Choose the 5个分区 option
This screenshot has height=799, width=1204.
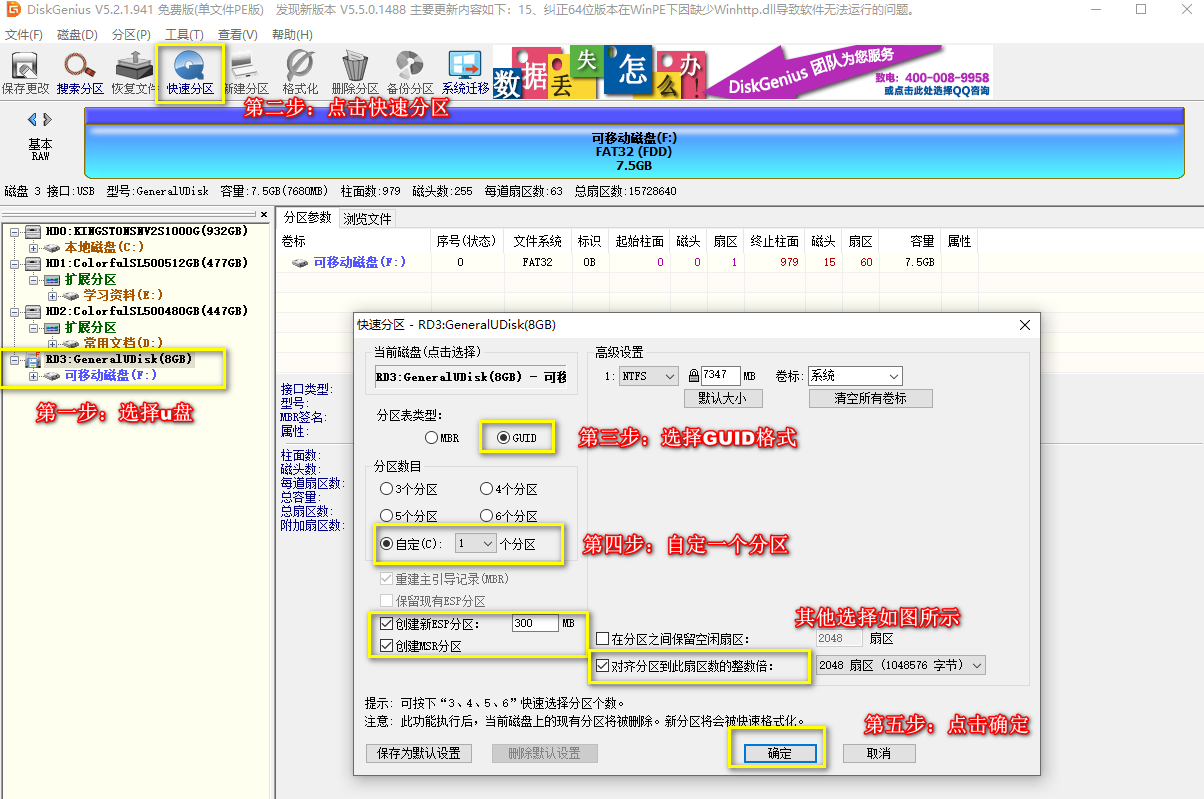pyautogui.click(x=409, y=516)
